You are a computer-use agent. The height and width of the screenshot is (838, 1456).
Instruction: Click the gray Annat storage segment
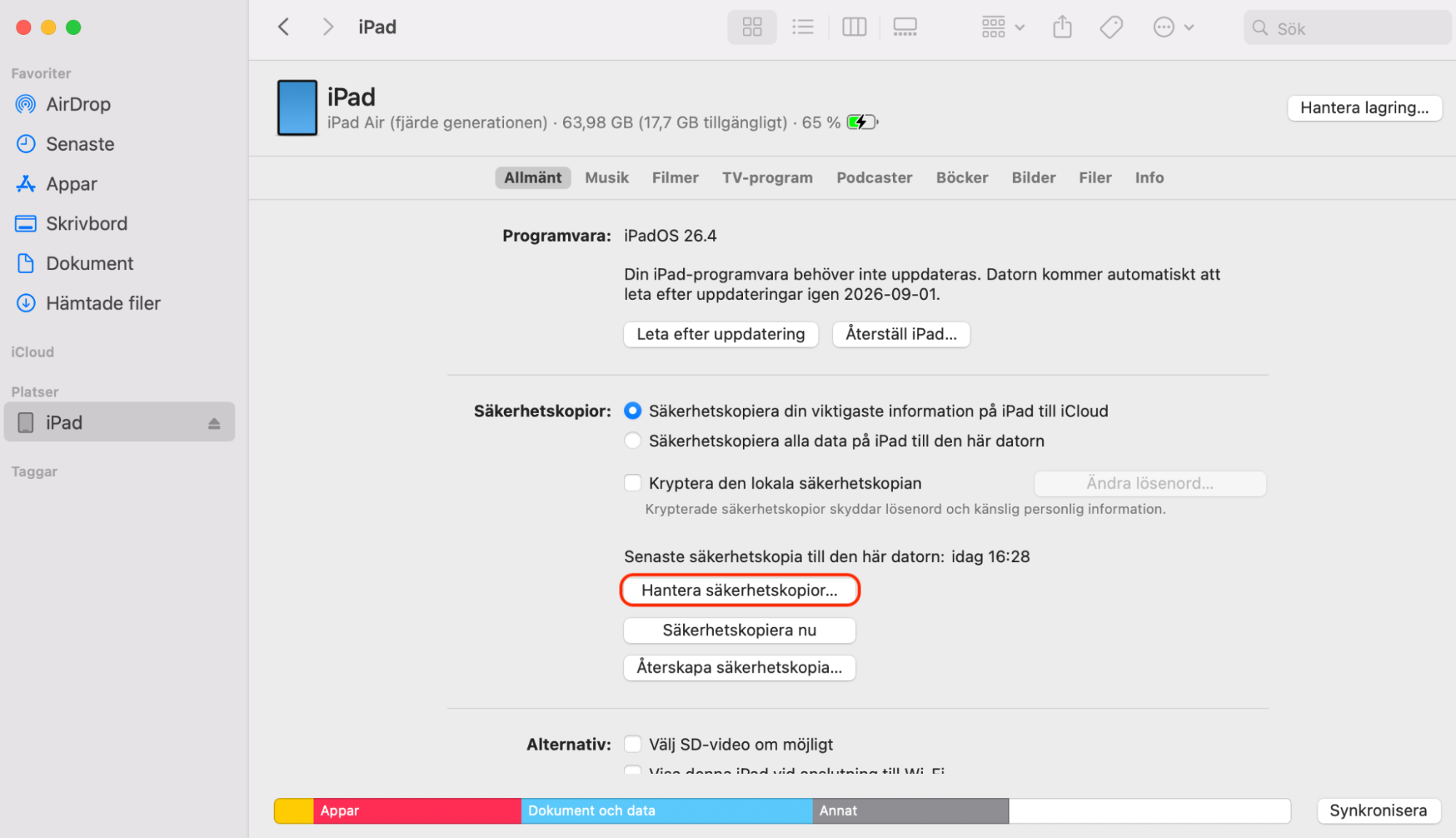click(910, 810)
